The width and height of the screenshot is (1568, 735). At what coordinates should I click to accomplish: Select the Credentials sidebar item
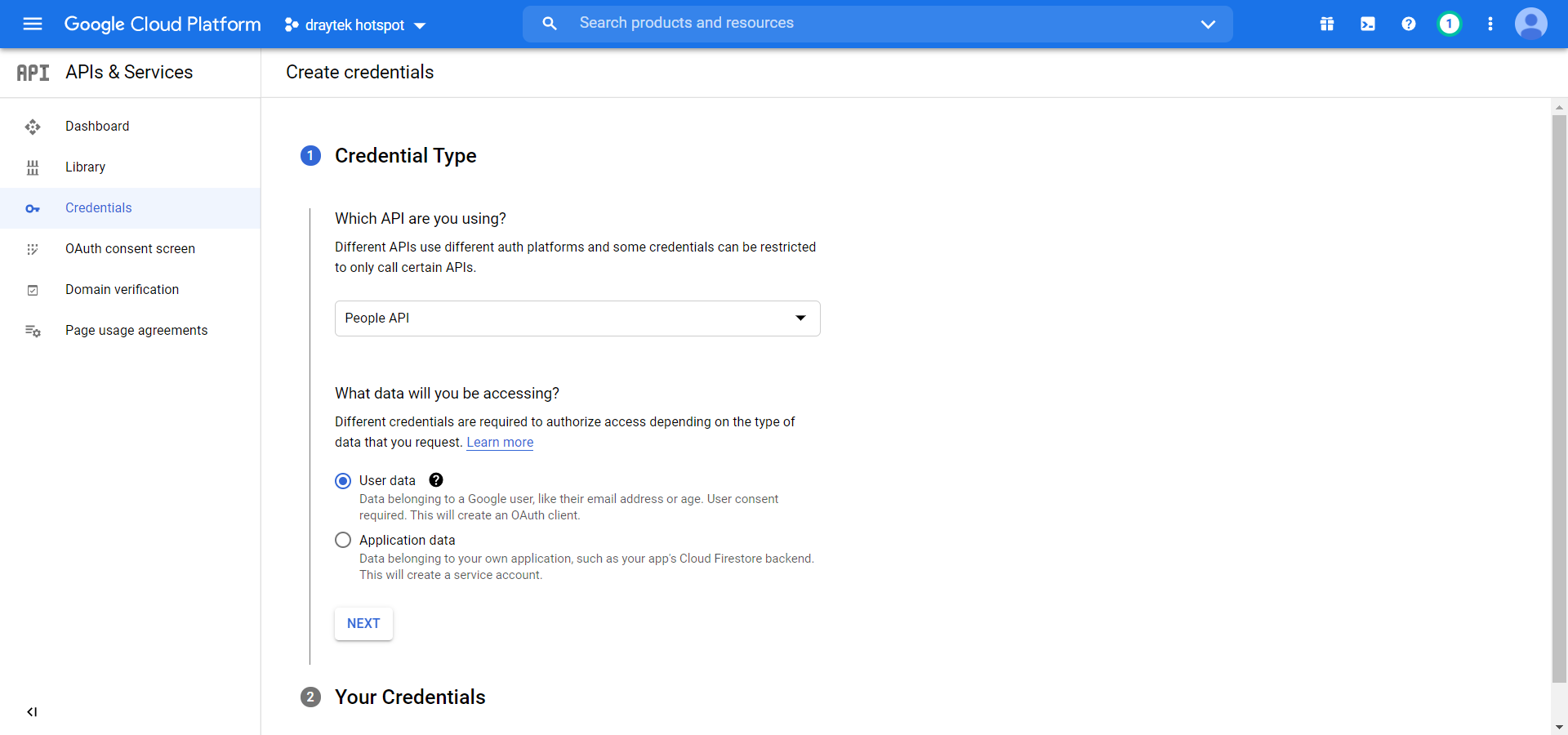[131, 208]
